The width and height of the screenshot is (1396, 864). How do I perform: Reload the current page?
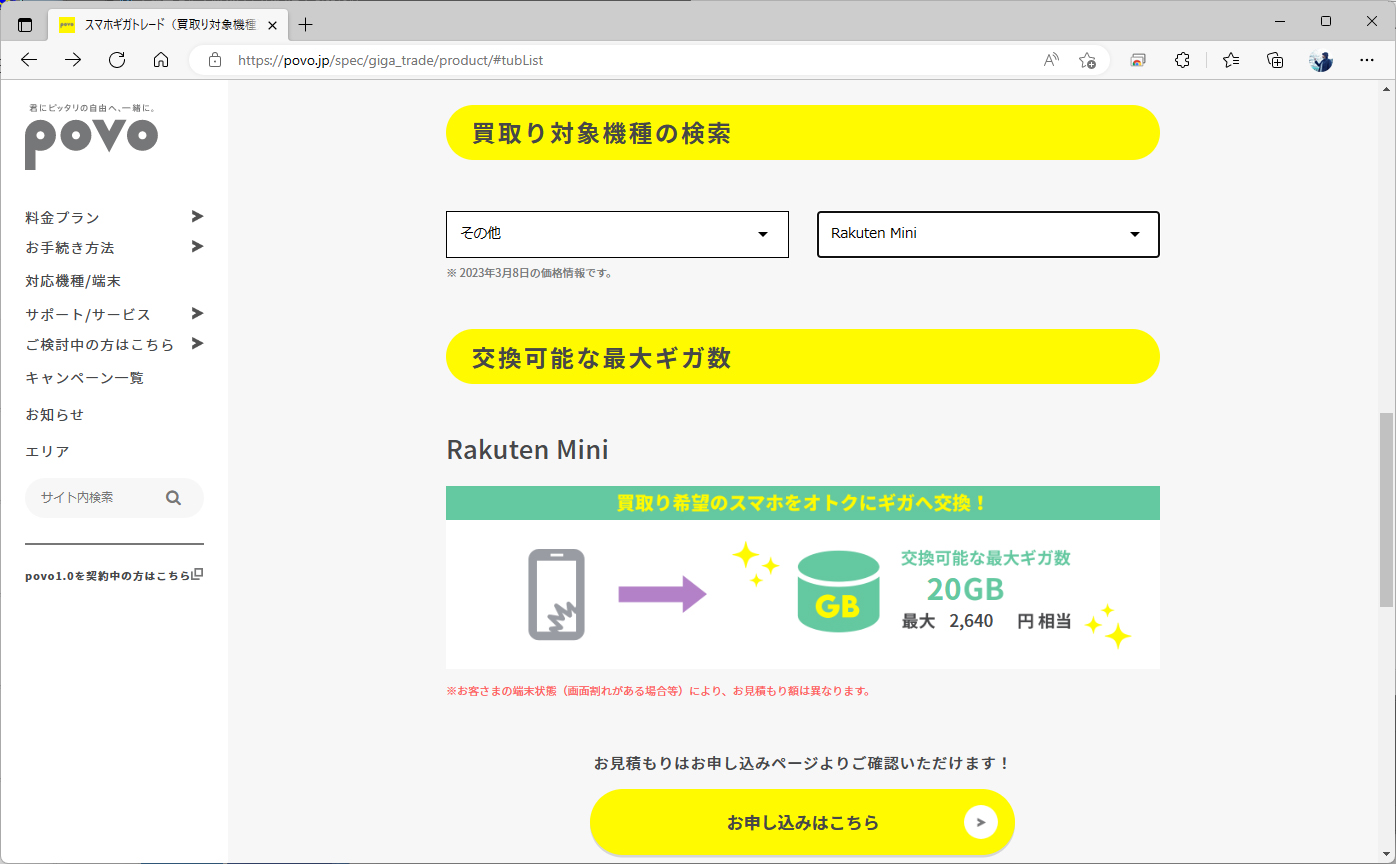point(117,60)
